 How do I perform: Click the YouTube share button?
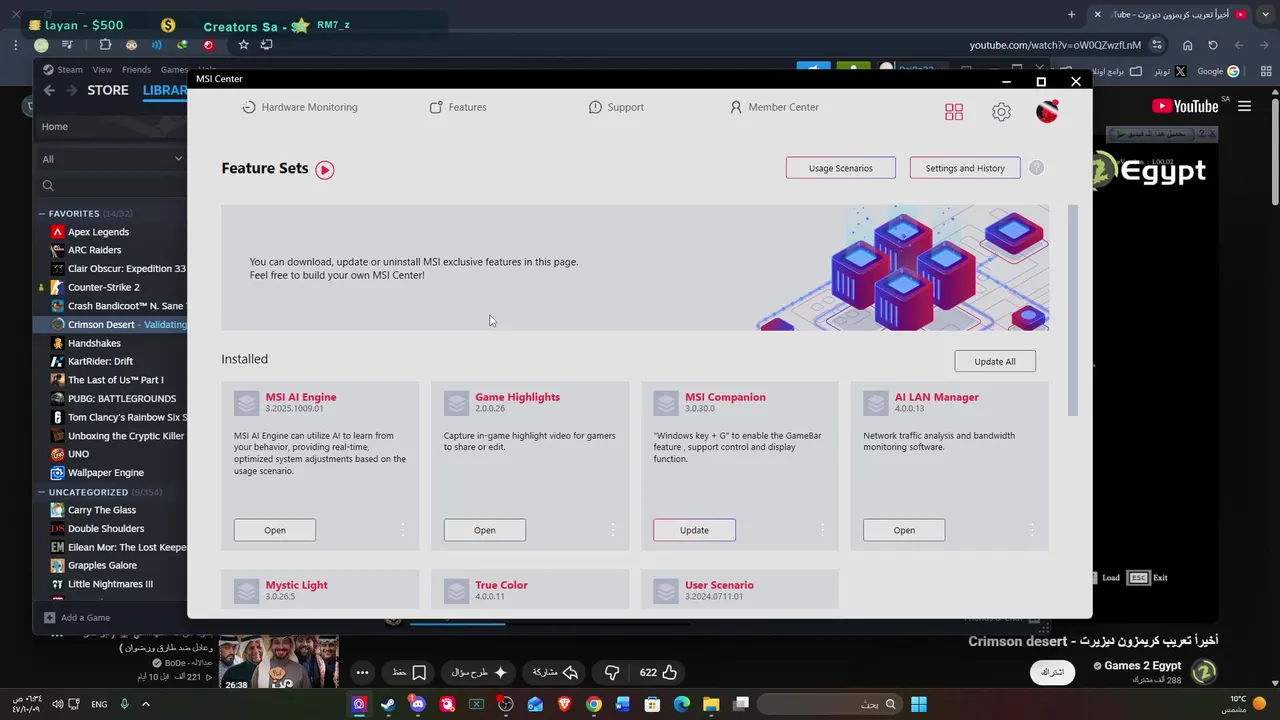[x=556, y=673]
